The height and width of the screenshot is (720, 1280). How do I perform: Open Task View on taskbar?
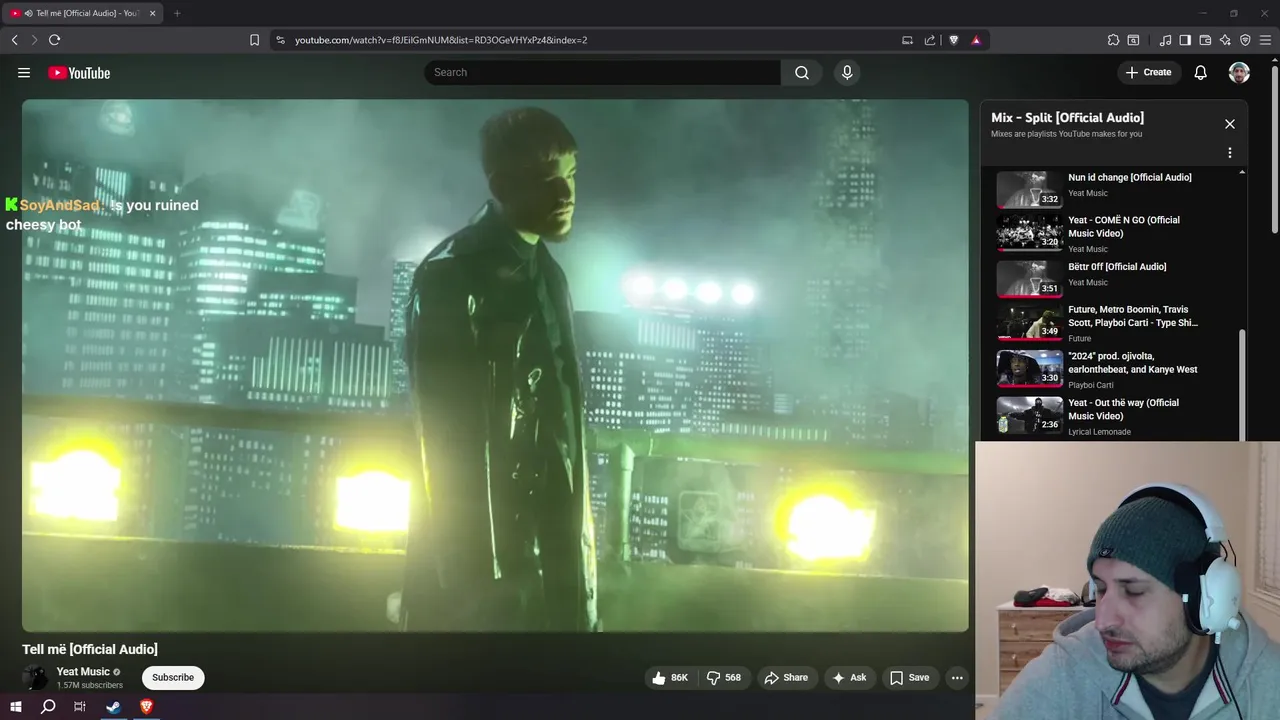80,707
